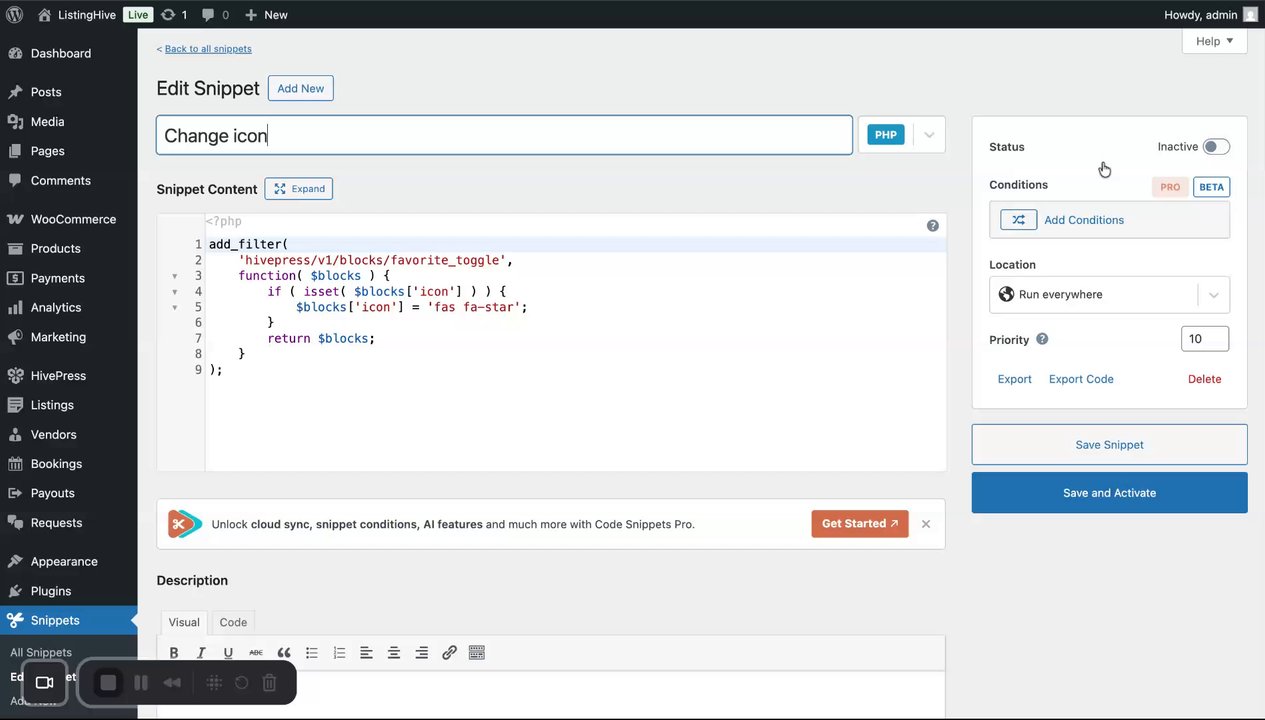Click the Listings sidebar icon

(15, 405)
